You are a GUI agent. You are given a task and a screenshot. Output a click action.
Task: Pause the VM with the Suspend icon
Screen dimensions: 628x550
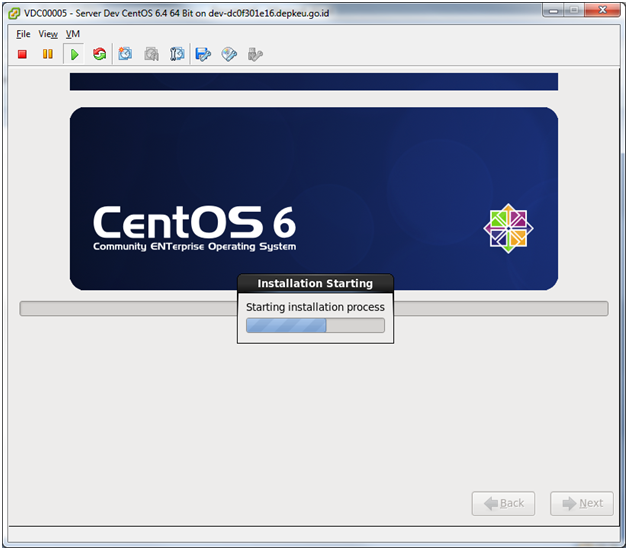point(48,54)
